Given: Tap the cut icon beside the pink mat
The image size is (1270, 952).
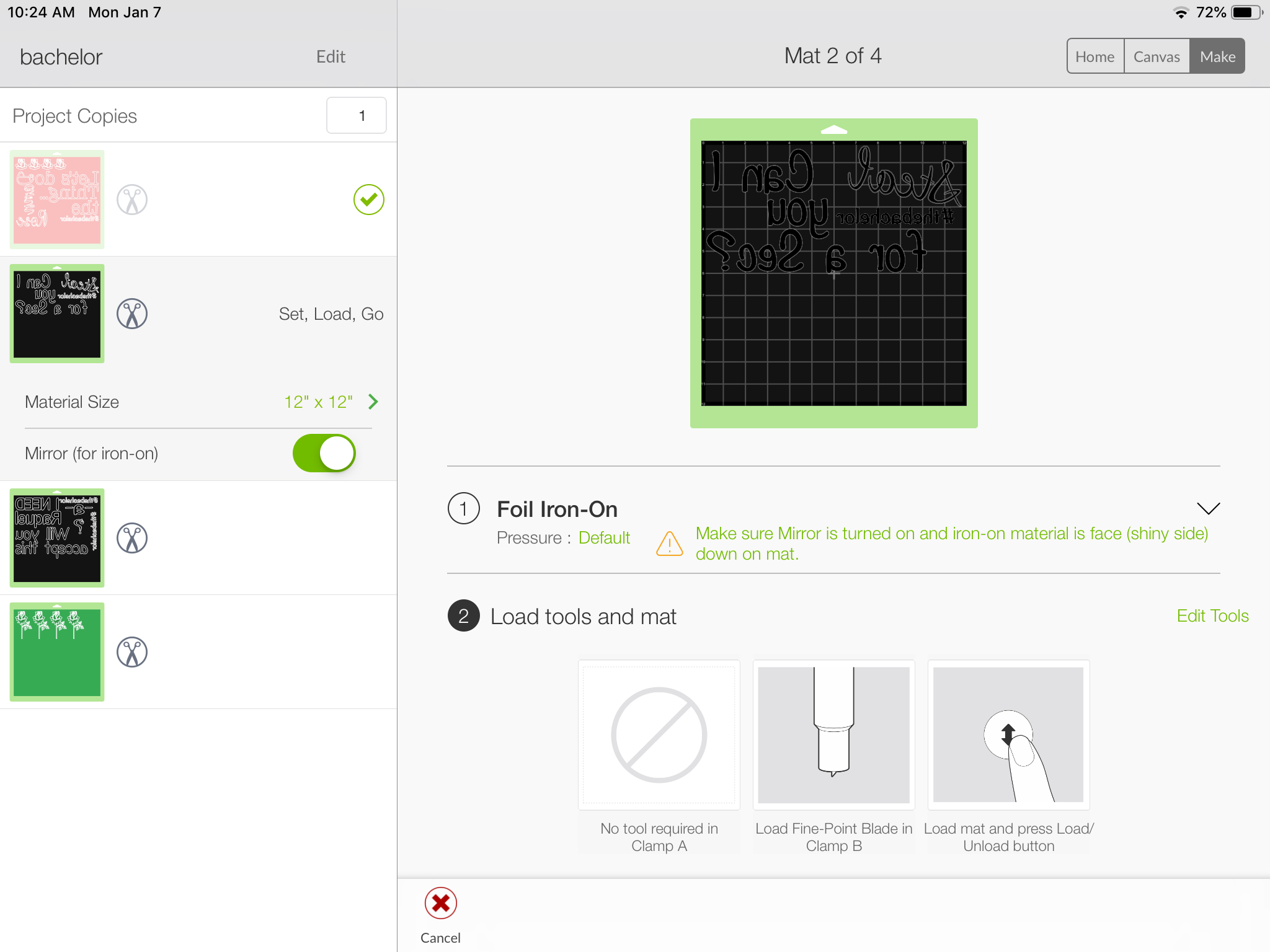Looking at the screenshot, I should (x=132, y=200).
